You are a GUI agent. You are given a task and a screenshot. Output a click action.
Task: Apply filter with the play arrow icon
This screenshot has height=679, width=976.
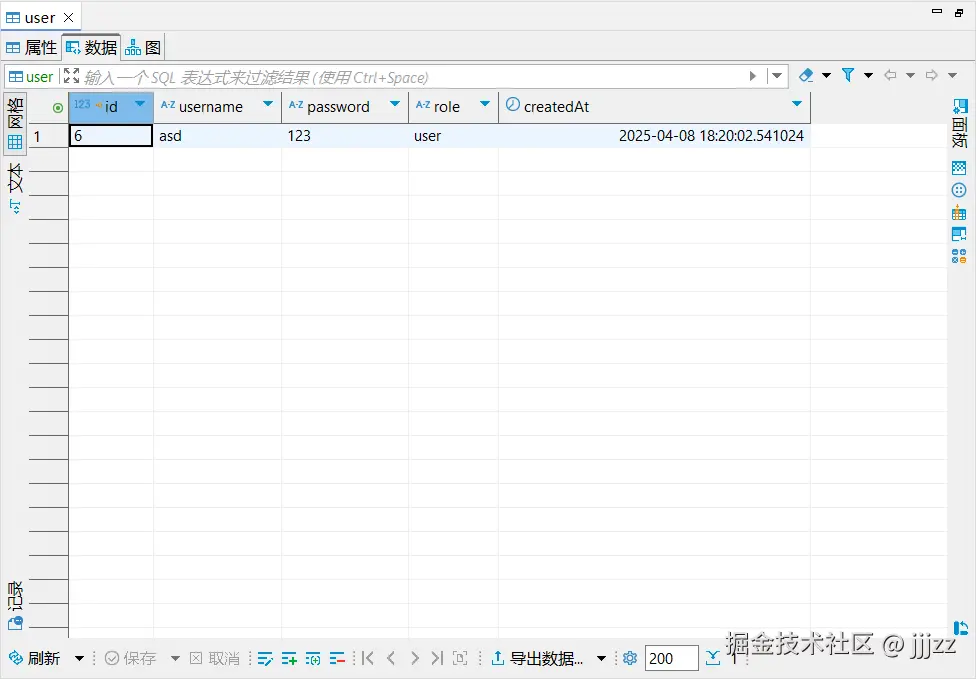pos(753,76)
